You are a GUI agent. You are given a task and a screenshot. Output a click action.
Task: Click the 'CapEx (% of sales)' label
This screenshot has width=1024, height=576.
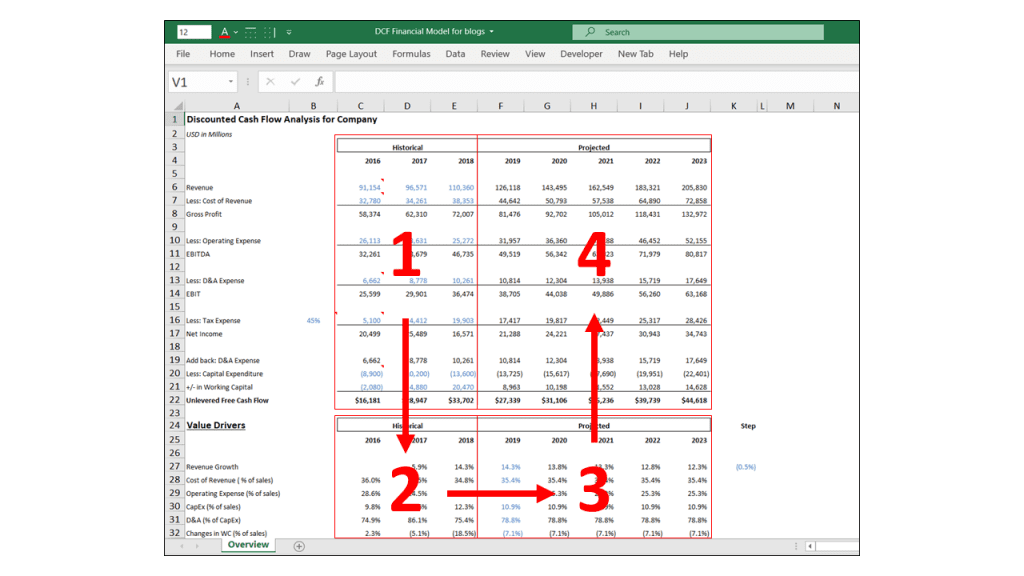214,507
